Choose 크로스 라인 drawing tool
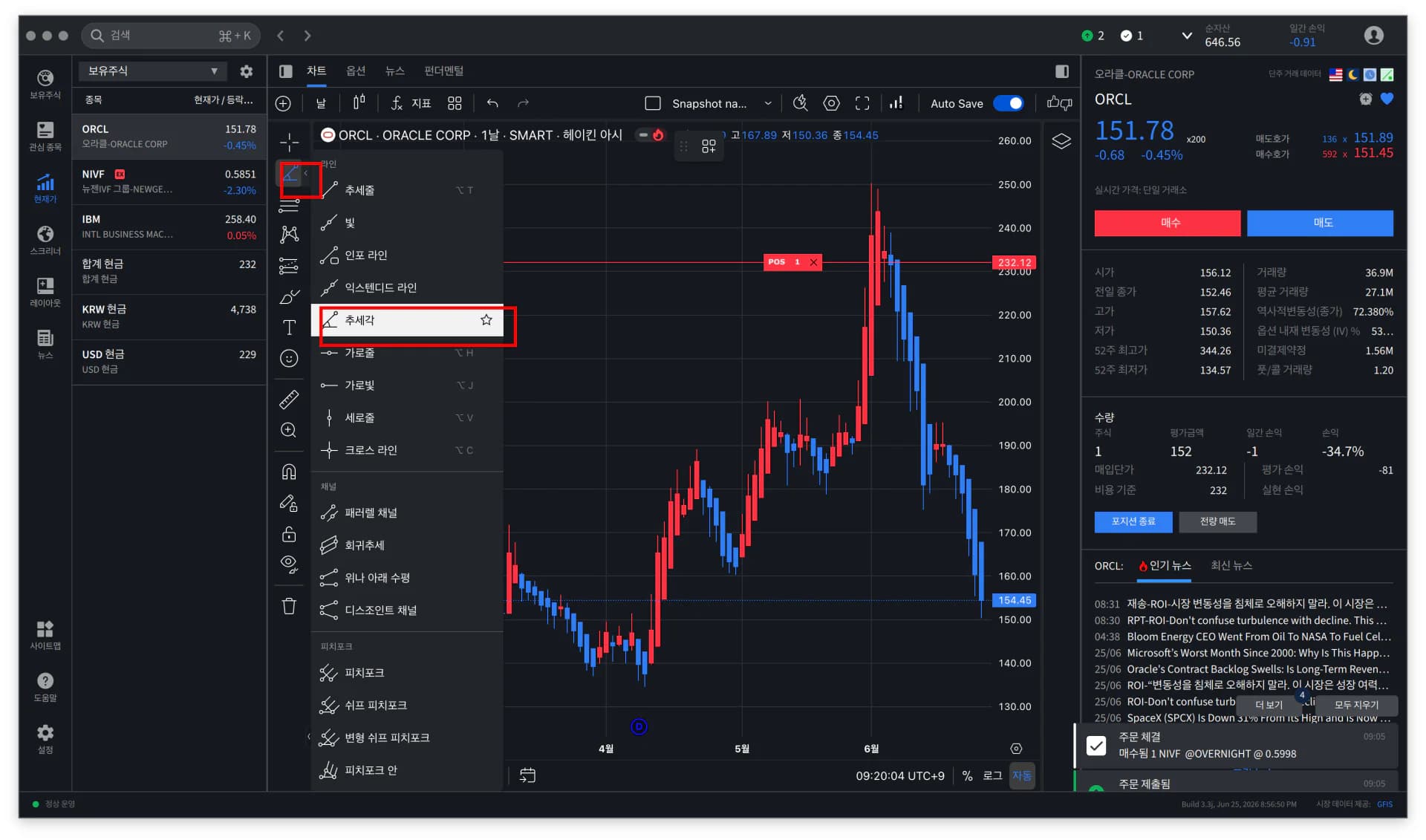1426x840 pixels. (x=407, y=450)
